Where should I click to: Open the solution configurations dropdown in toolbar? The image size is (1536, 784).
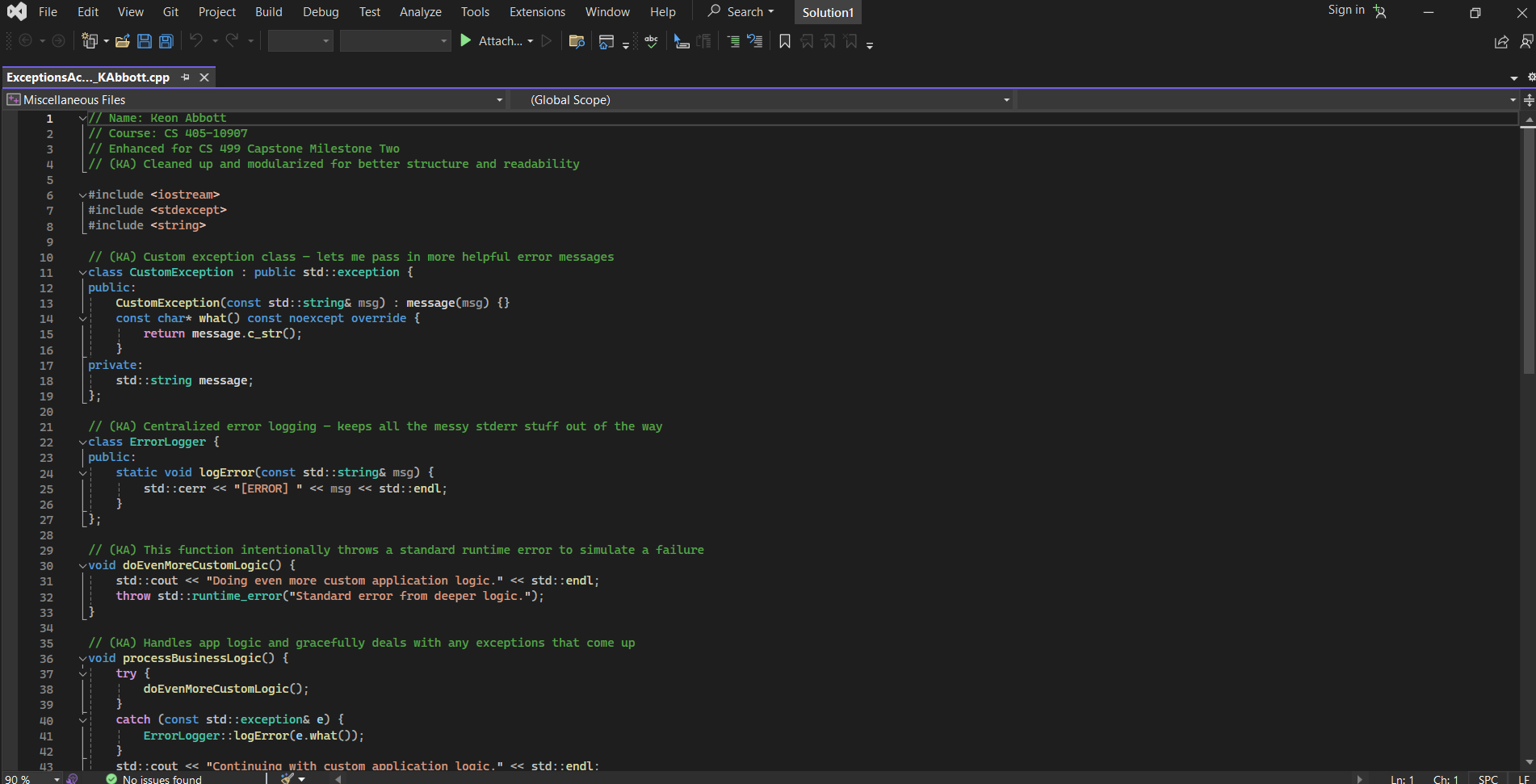[x=300, y=41]
